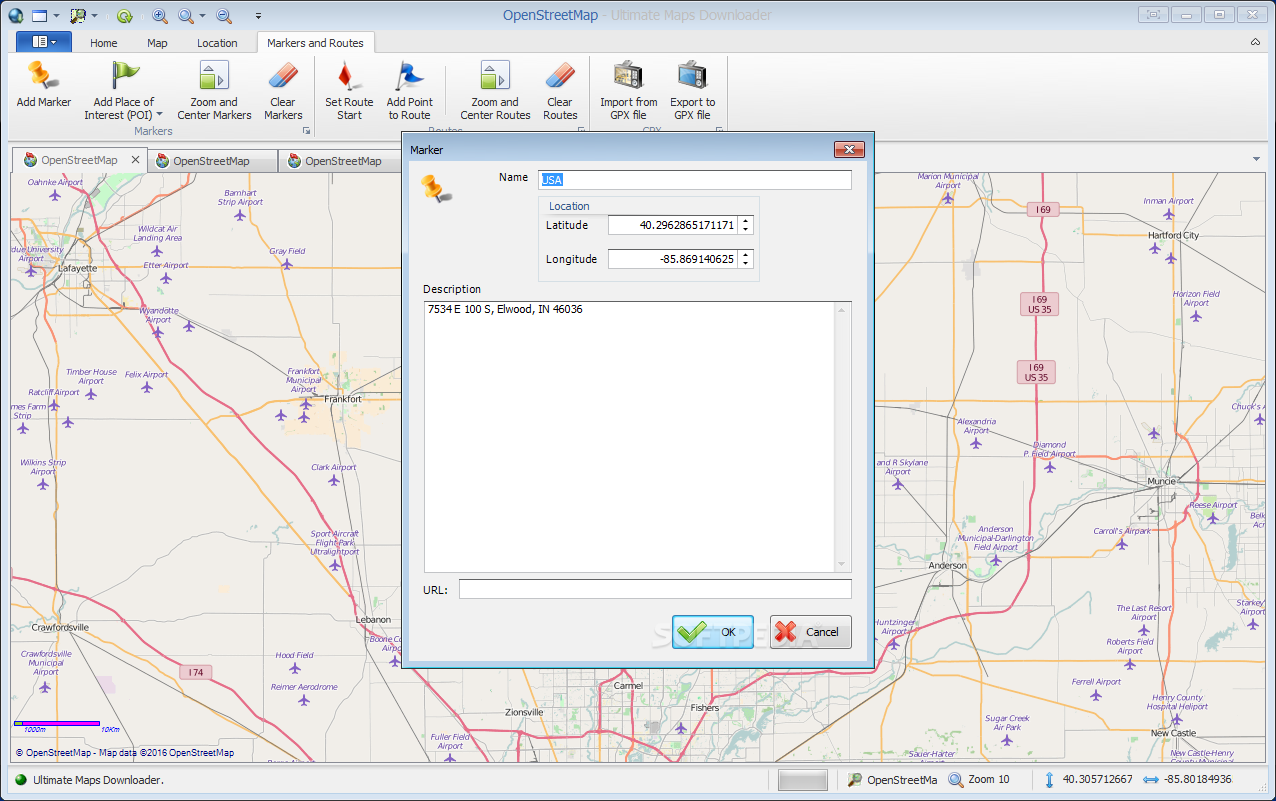The image size is (1276, 801).
Task: Click the OpenStreetMap status bar icon
Action: click(x=855, y=780)
